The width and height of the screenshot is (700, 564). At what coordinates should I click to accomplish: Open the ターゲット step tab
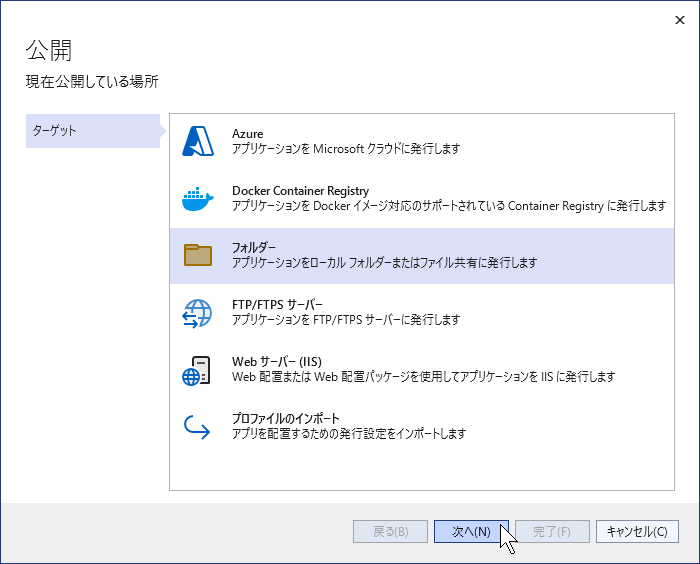click(x=93, y=131)
